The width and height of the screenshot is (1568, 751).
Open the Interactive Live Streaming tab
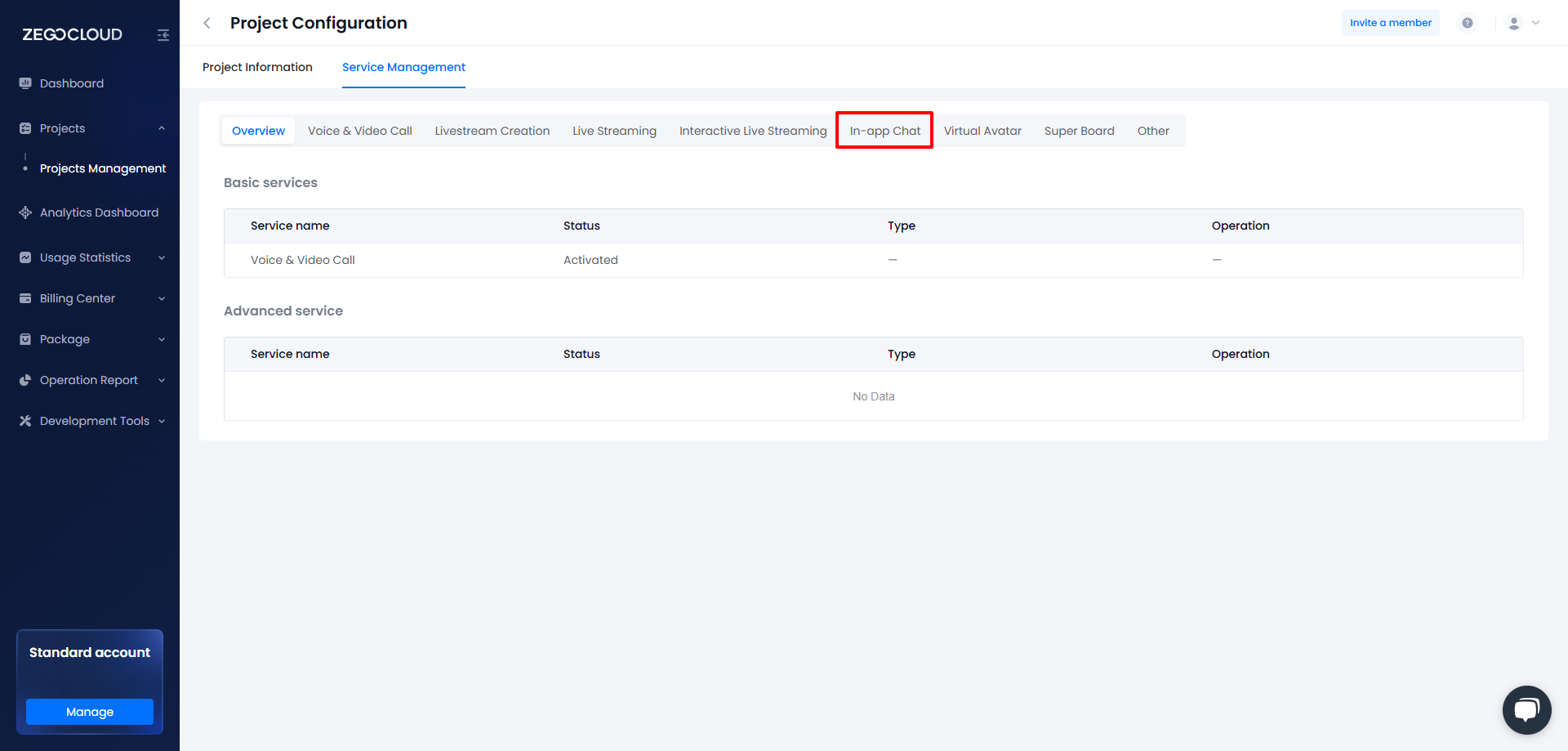[x=753, y=131]
